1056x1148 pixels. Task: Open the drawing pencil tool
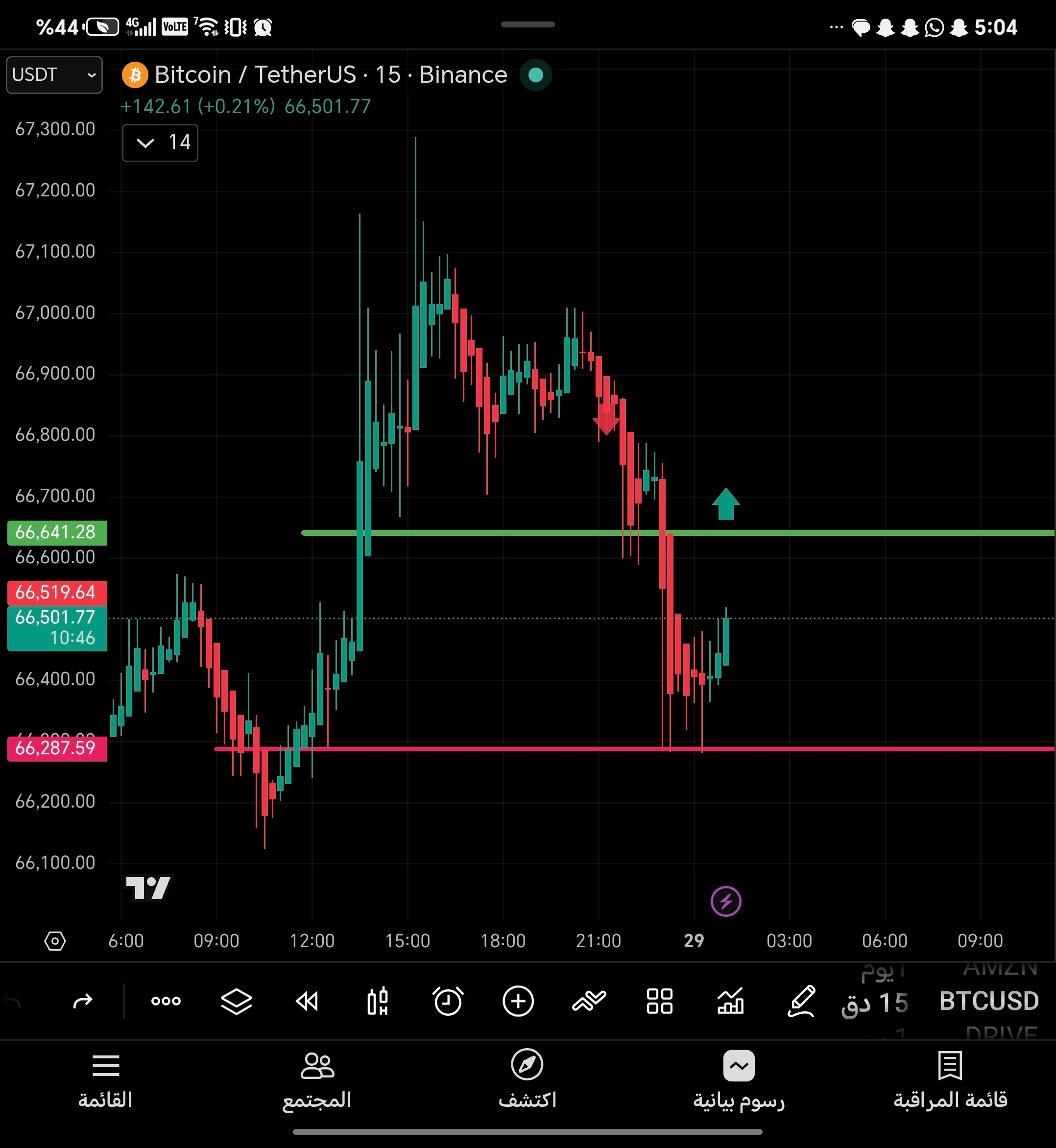coord(801,1001)
